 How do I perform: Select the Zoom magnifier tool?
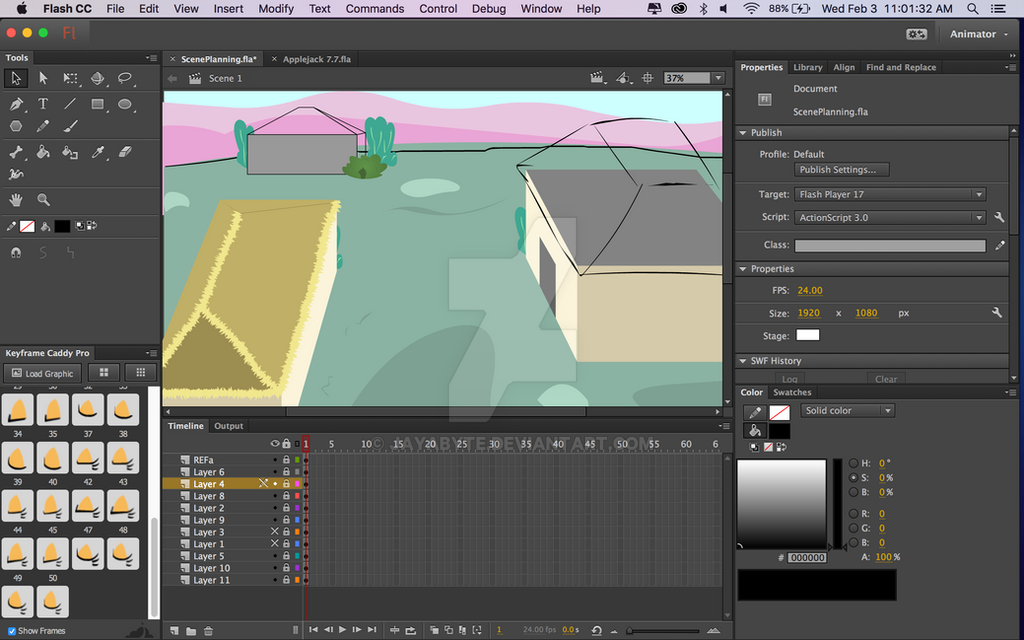click(43, 200)
